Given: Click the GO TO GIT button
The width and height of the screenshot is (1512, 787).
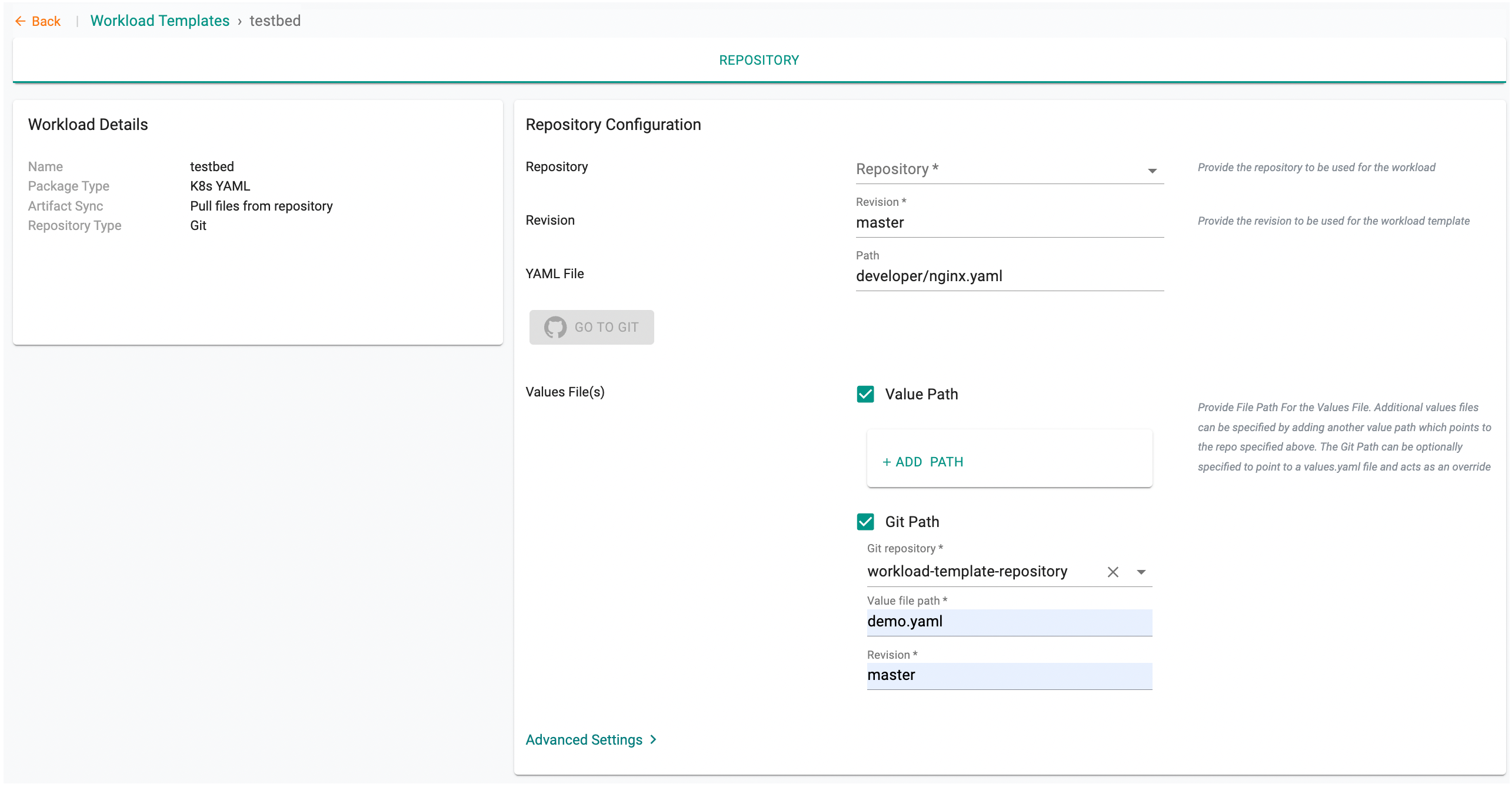Looking at the screenshot, I should pos(591,327).
